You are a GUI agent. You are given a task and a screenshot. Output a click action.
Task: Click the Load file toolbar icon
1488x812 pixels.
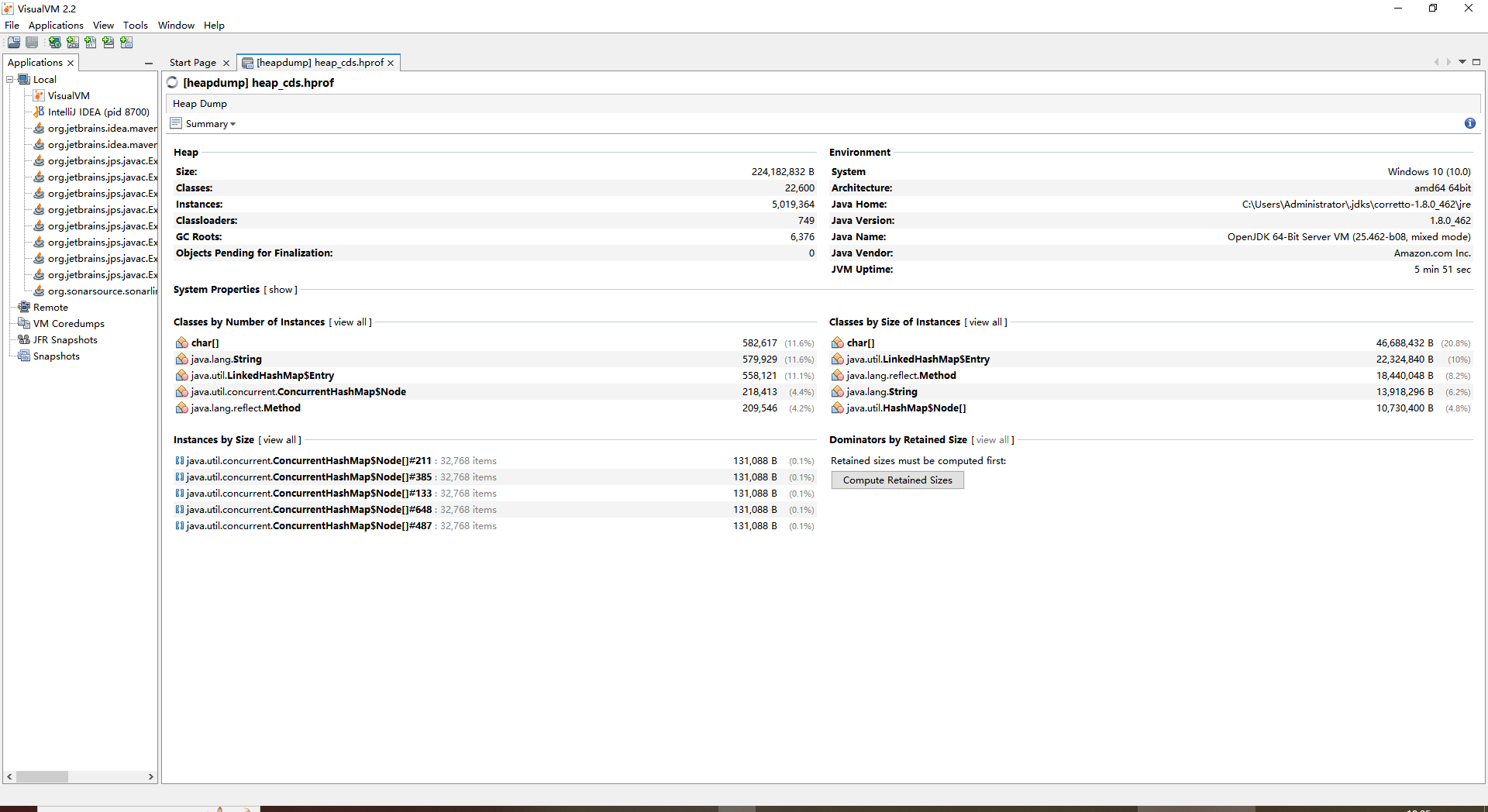click(x=14, y=43)
